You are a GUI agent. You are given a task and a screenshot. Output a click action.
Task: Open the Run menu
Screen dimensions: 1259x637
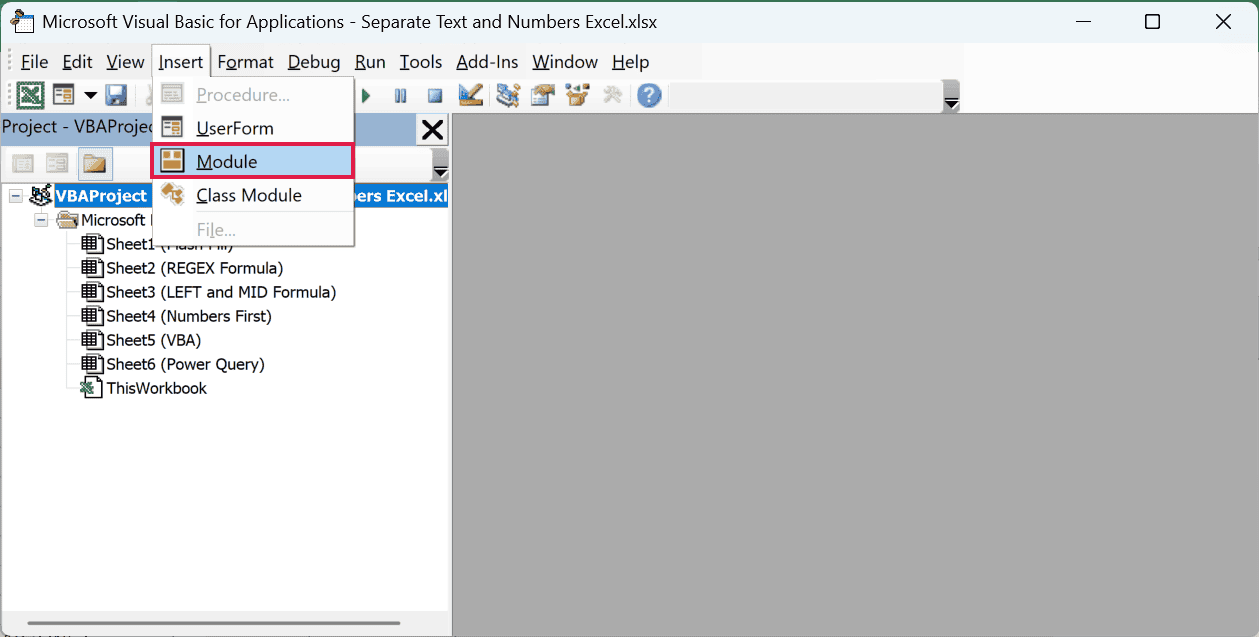tap(370, 62)
